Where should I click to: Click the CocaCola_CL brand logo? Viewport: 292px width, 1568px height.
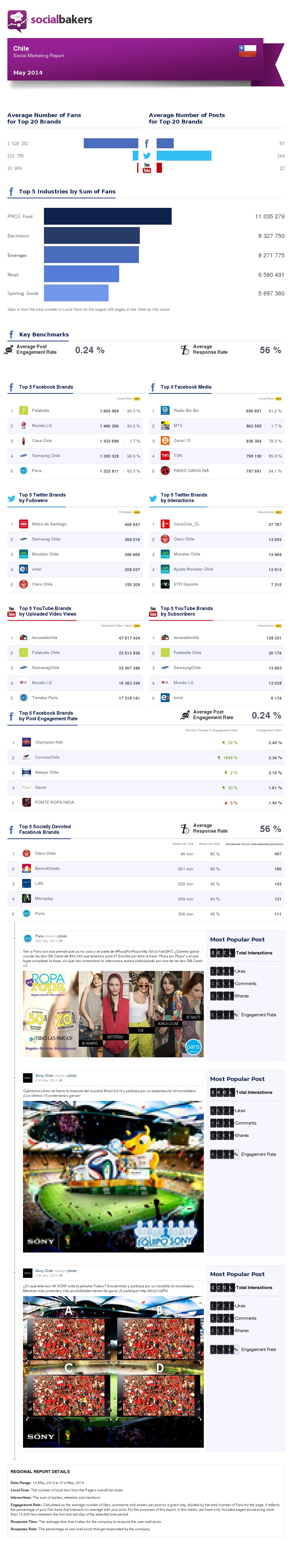[165, 524]
